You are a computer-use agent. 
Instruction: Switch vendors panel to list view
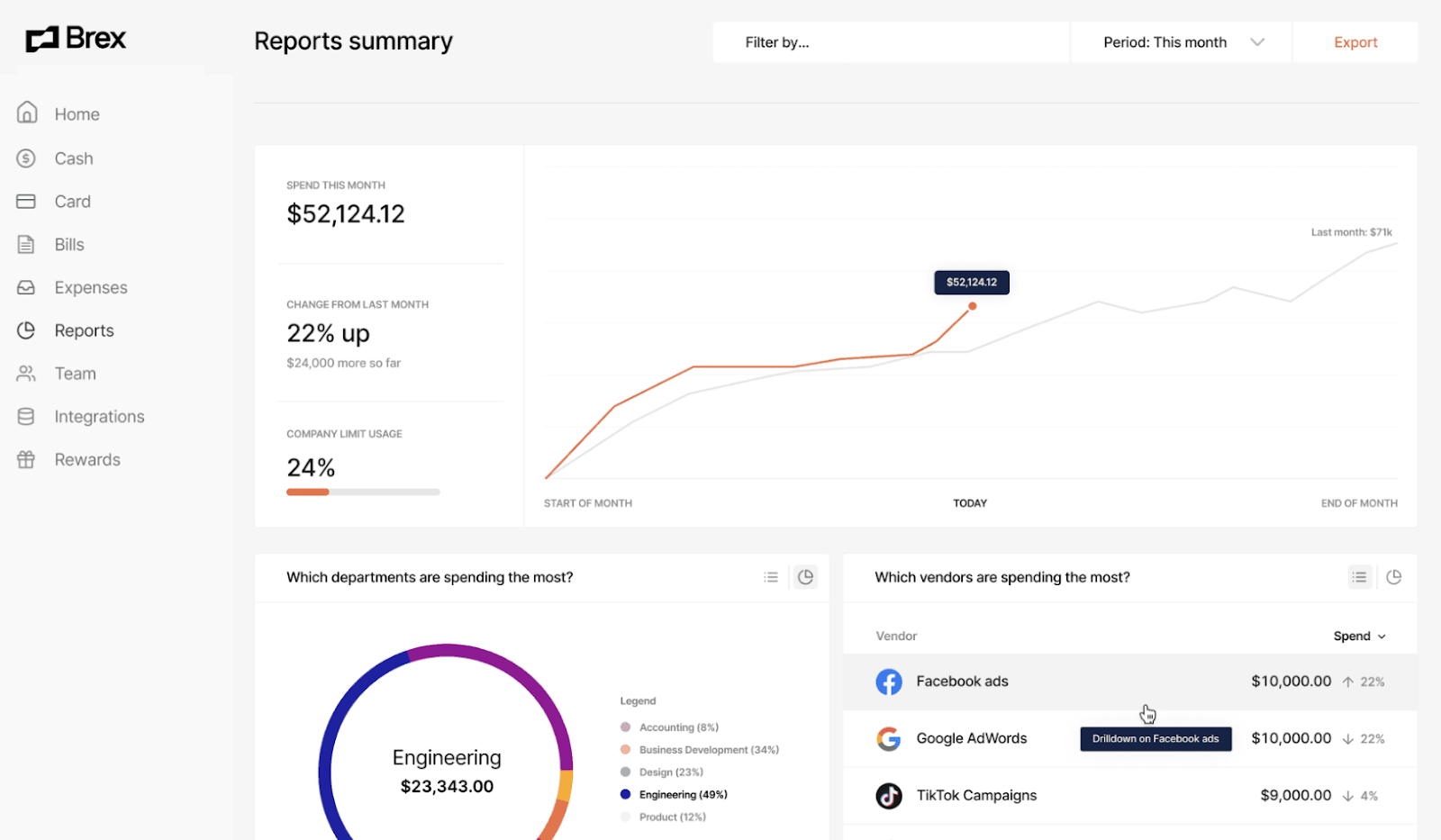(1360, 577)
